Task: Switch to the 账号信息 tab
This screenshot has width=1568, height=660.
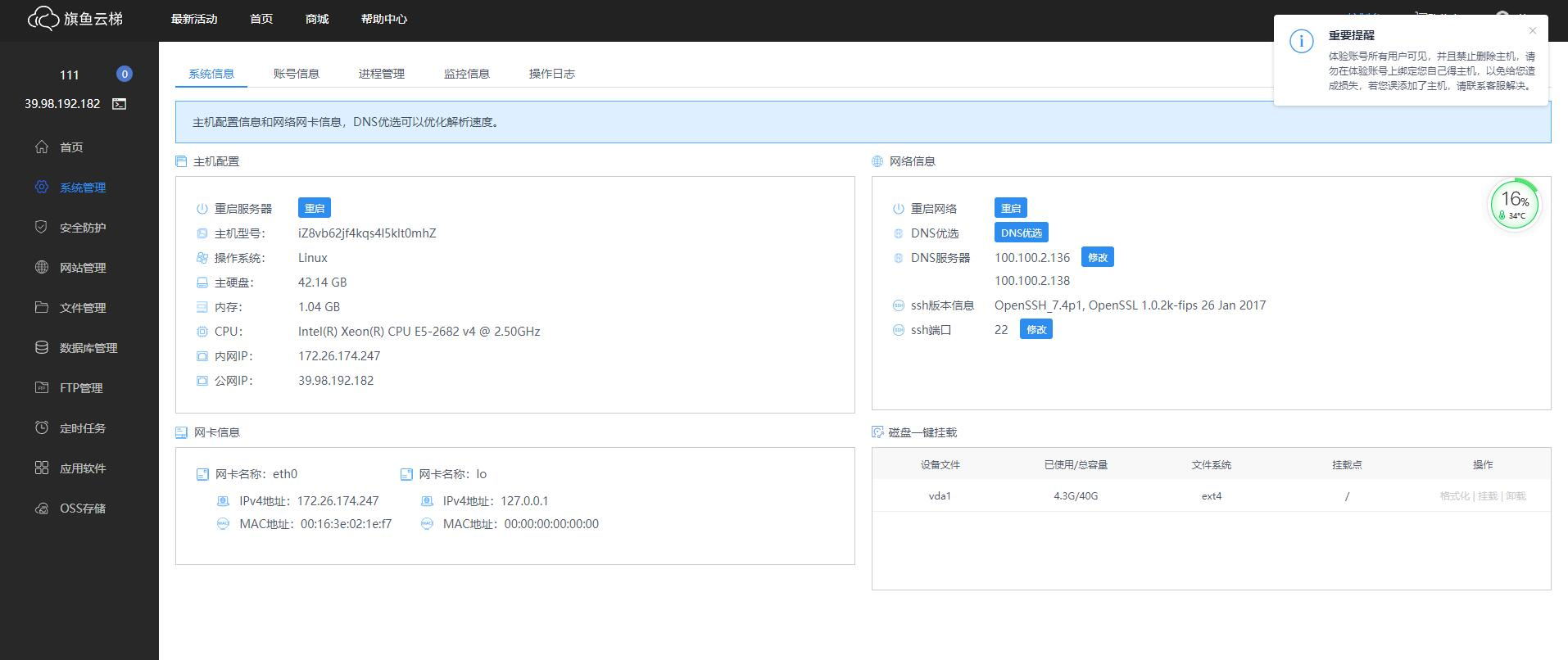Action: tap(297, 74)
